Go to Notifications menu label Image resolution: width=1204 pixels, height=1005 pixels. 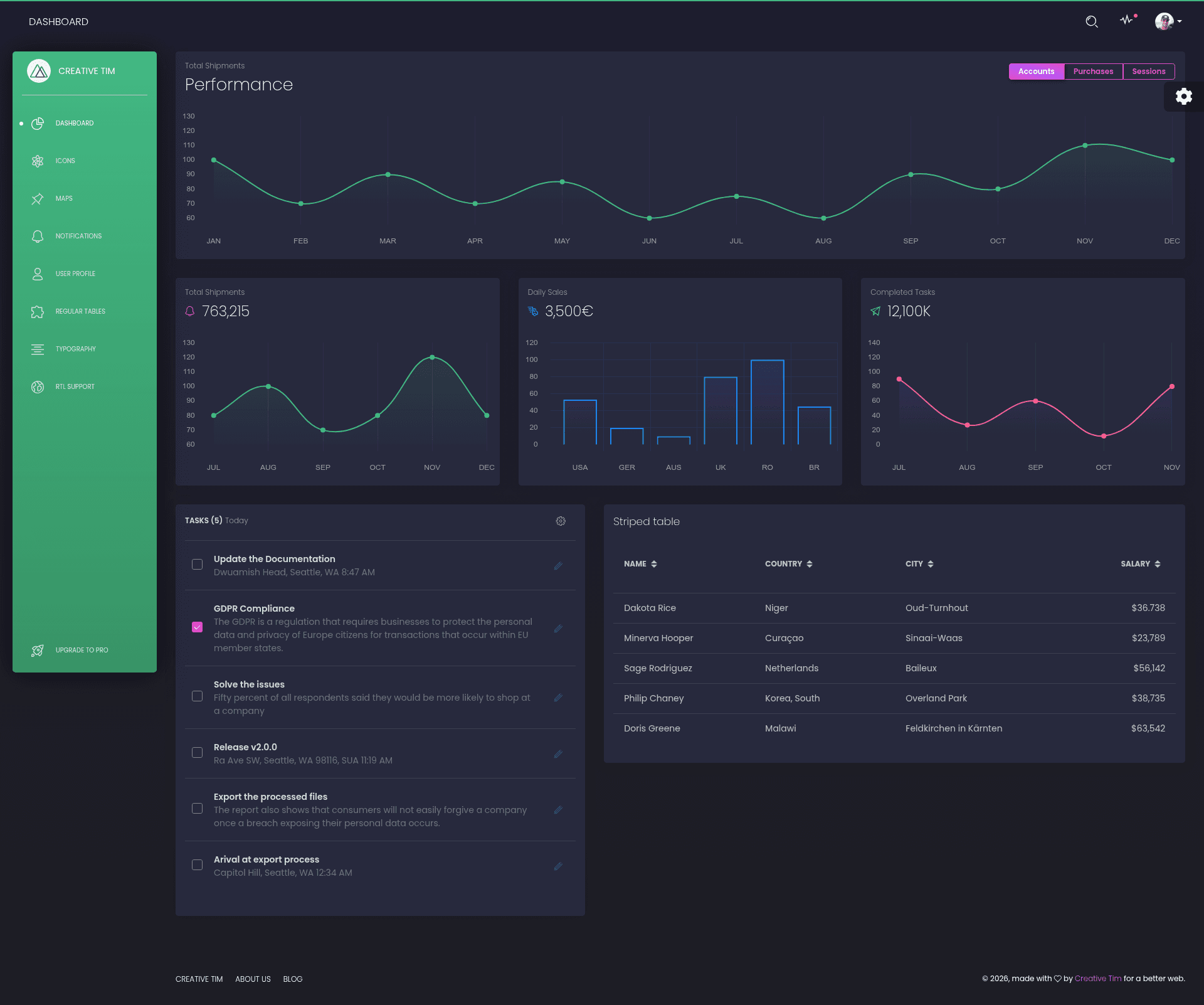click(78, 237)
